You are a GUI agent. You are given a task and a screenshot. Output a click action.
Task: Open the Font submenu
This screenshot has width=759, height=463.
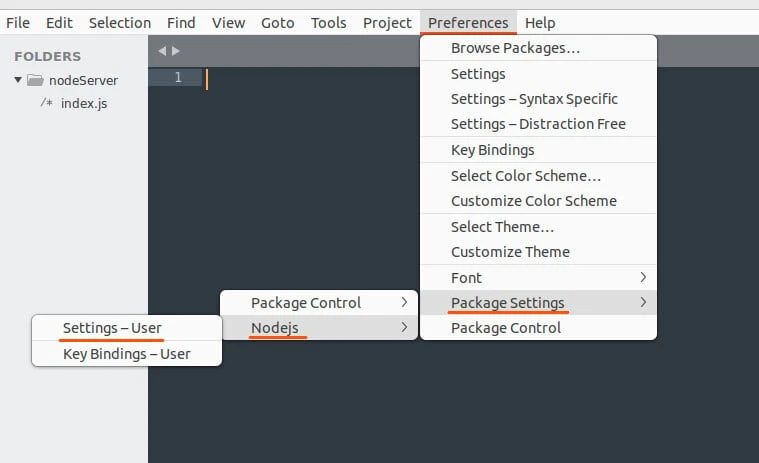(538, 277)
